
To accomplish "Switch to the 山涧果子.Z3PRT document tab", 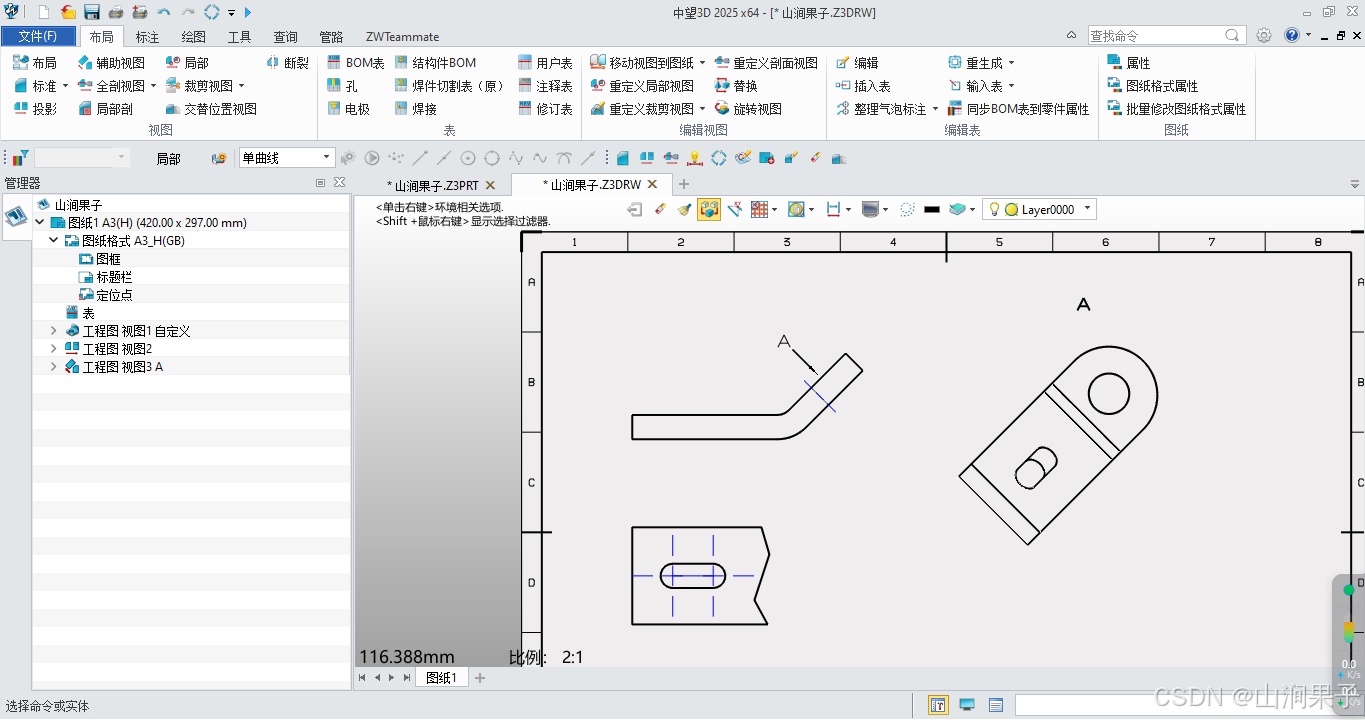I will [x=436, y=185].
